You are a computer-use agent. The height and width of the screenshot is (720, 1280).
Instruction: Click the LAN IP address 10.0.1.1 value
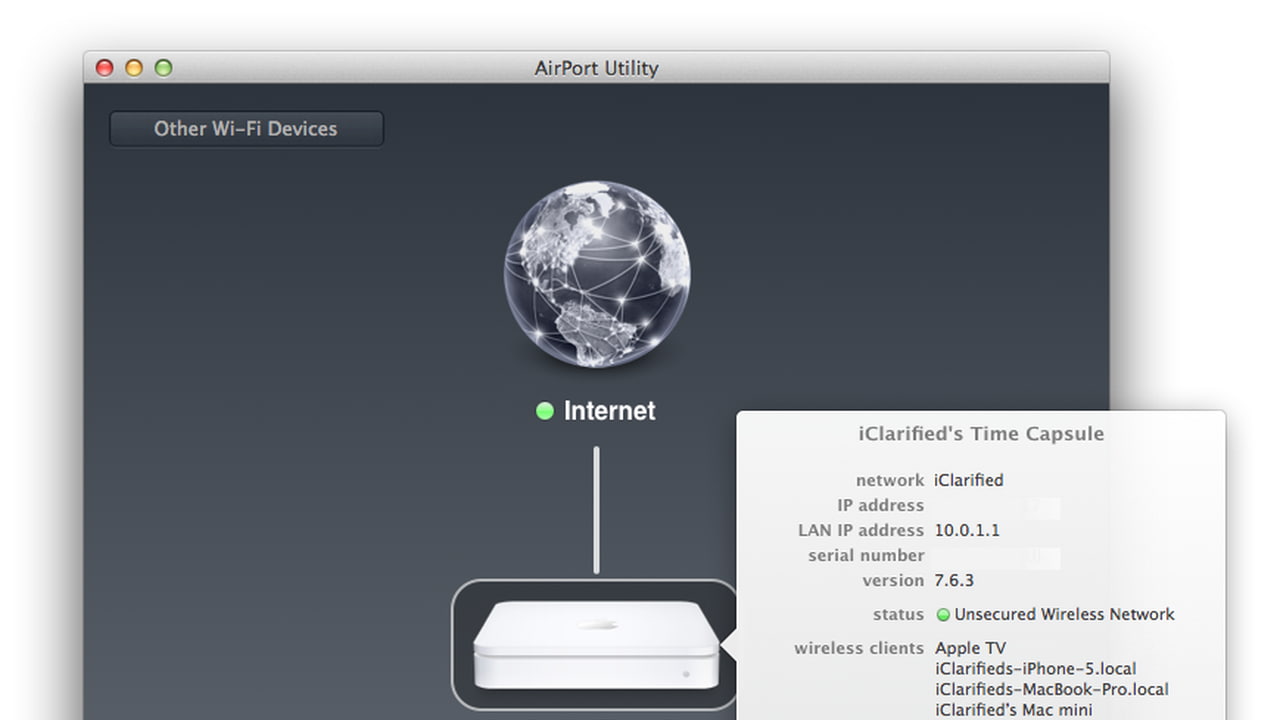[x=967, y=530]
